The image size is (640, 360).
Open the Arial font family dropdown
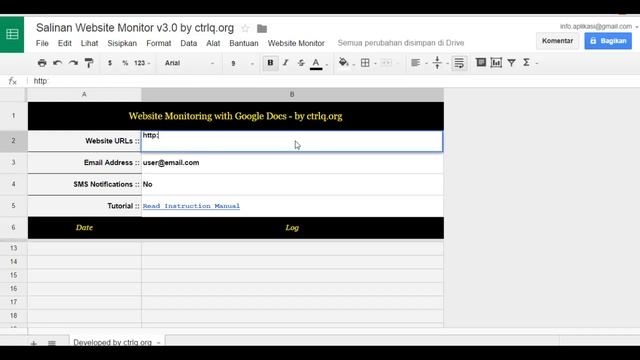[x=189, y=63]
